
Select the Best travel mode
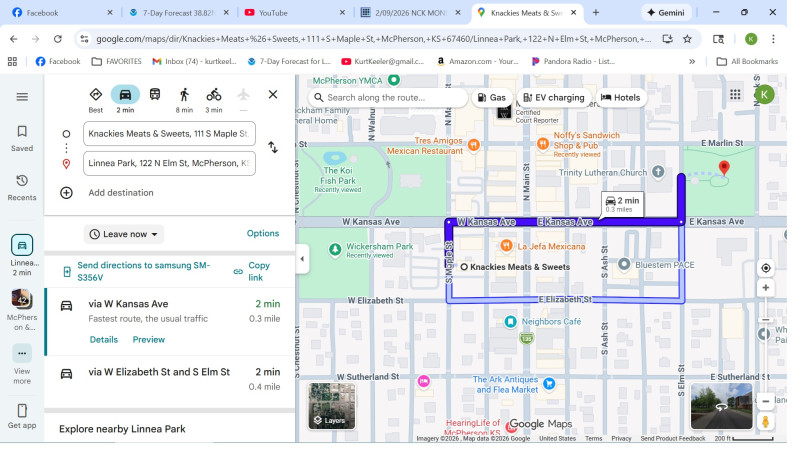[95, 100]
